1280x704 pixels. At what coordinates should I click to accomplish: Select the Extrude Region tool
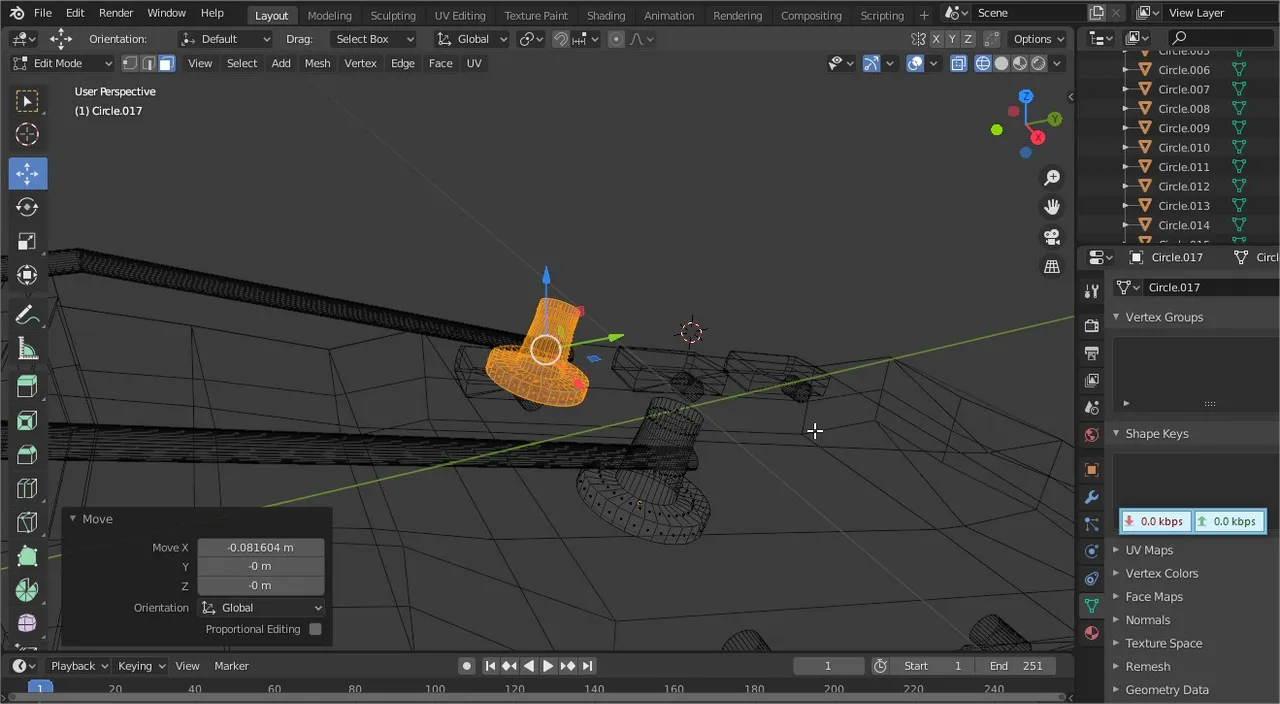click(27, 387)
